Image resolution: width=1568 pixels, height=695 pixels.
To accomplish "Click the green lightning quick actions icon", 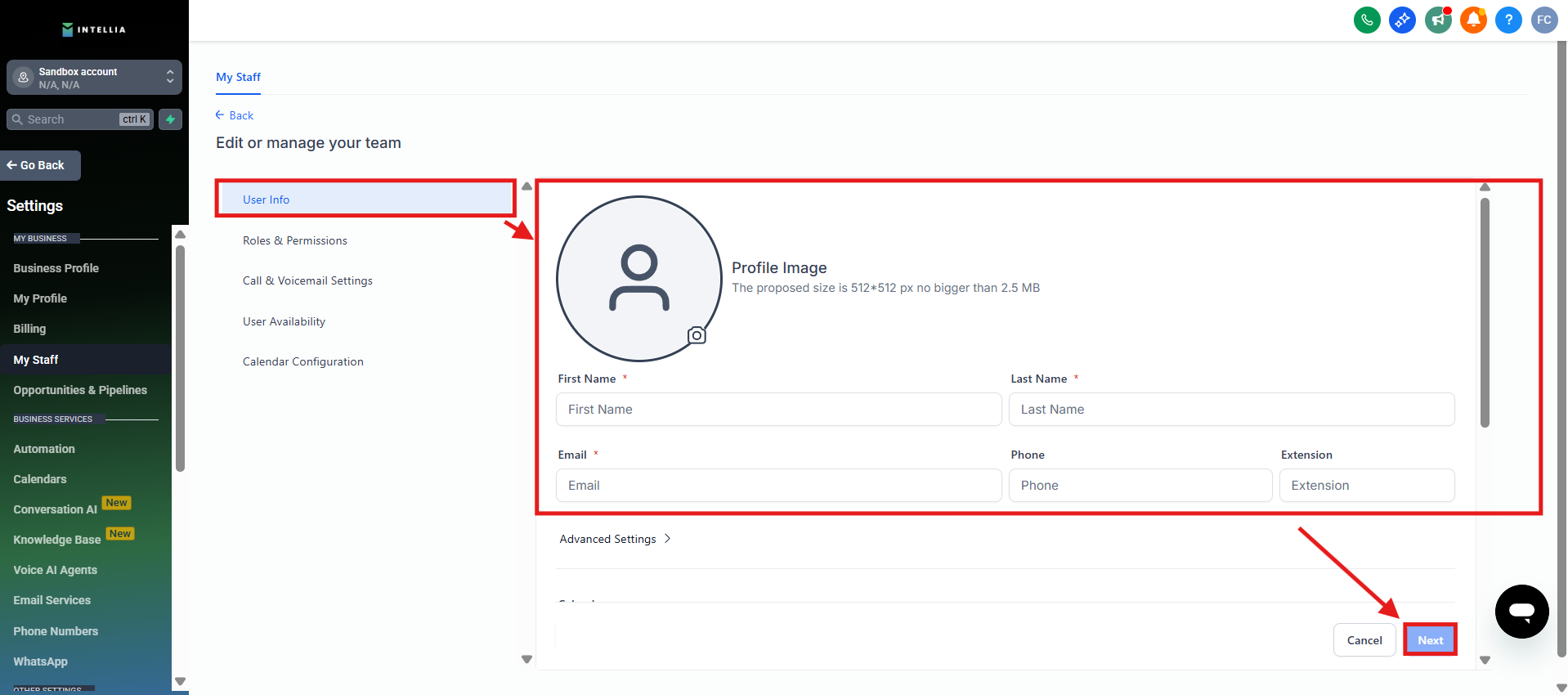I will pos(170,119).
